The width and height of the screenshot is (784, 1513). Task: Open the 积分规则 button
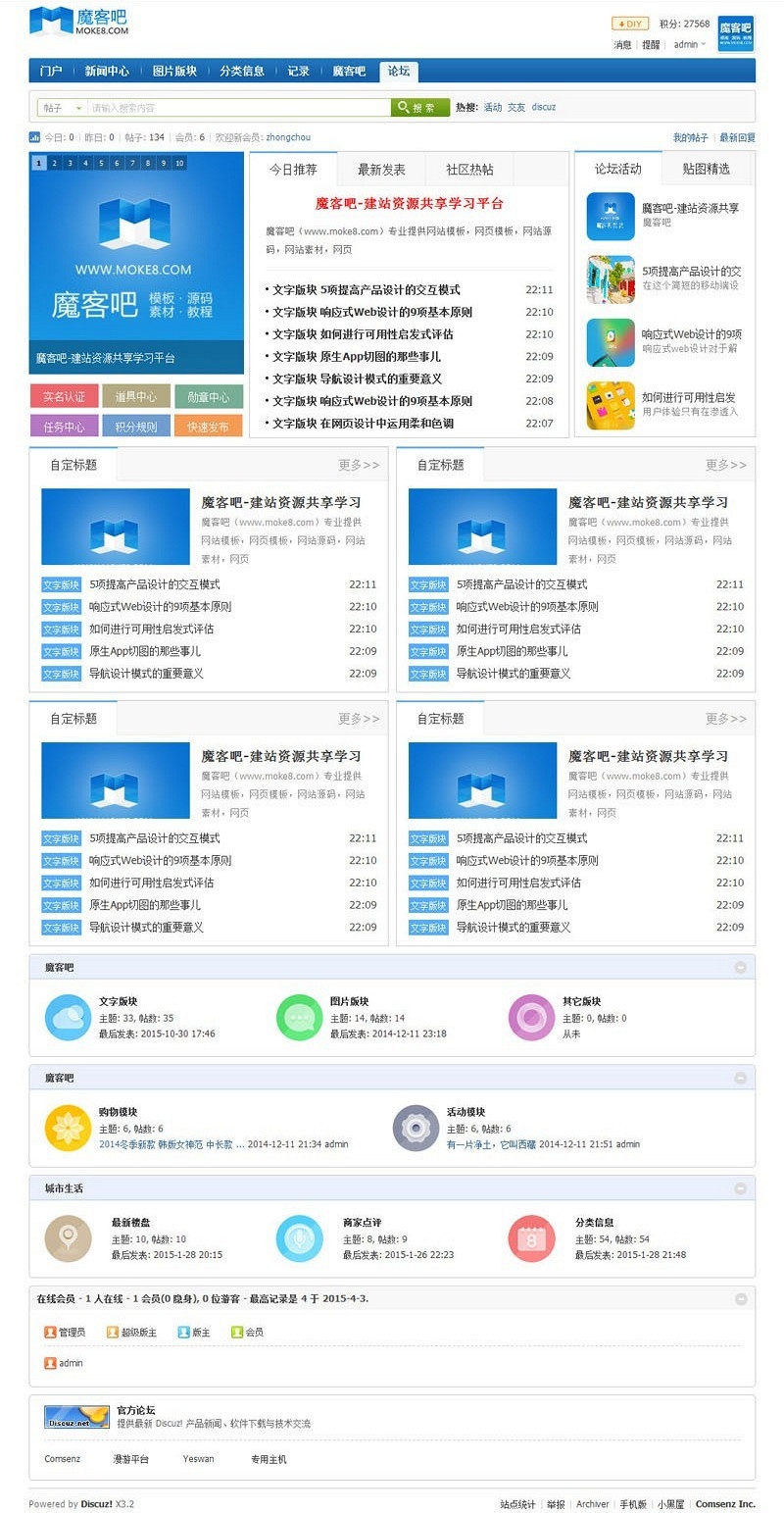pyautogui.click(x=136, y=427)
